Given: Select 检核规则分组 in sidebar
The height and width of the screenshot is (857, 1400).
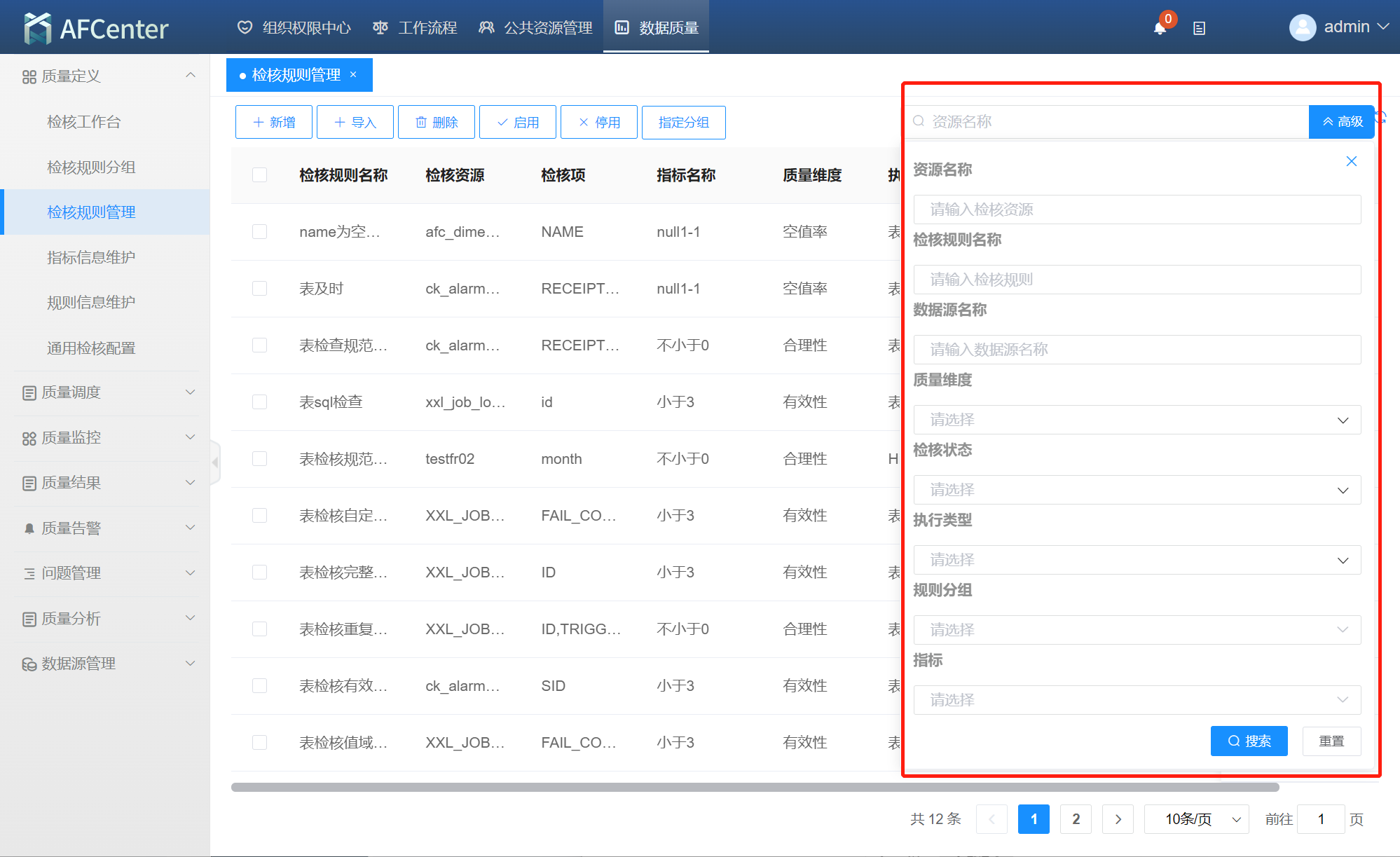Looking at the screenshot, I should (91, 167).
